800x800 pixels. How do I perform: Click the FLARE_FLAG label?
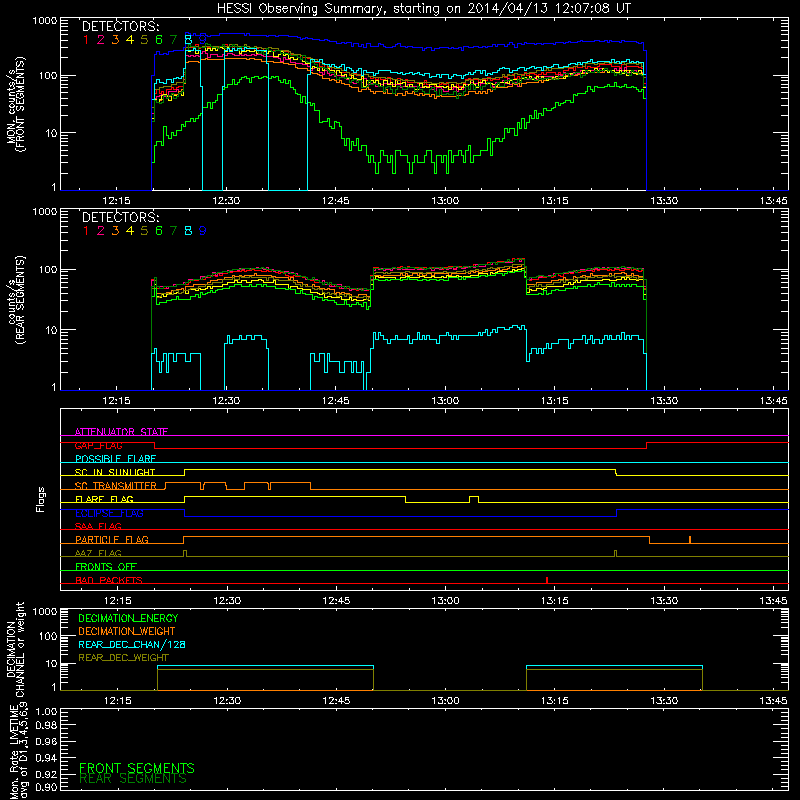point(104,499)
